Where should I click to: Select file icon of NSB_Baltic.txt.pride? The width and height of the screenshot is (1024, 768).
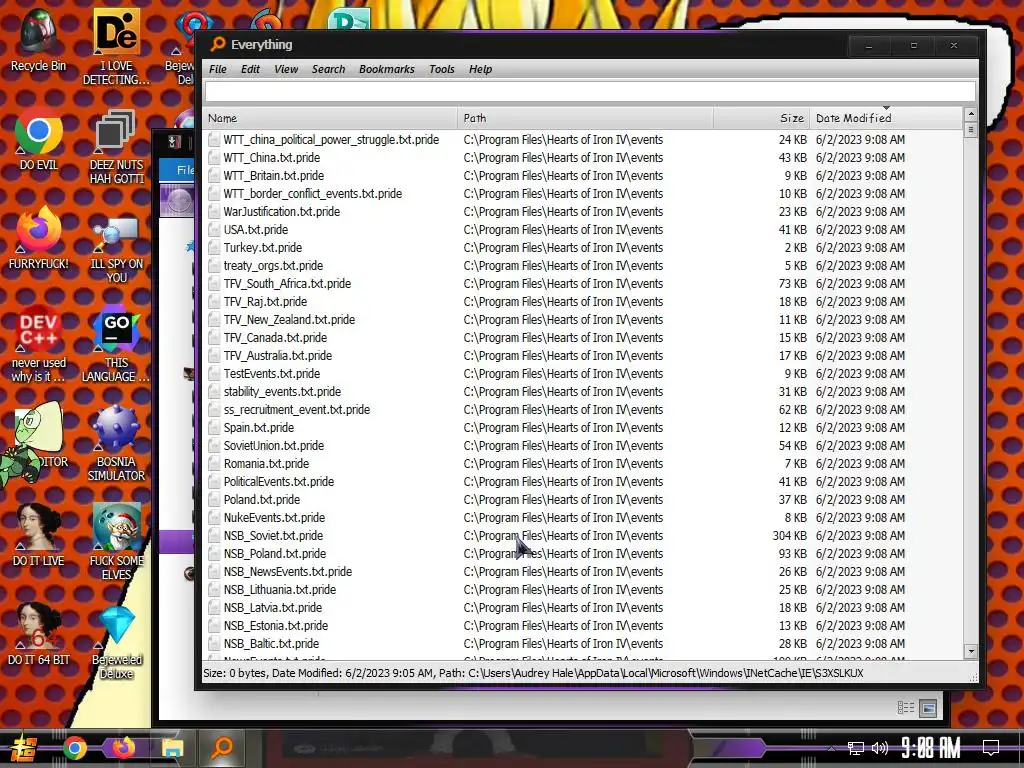click(214, 644)
